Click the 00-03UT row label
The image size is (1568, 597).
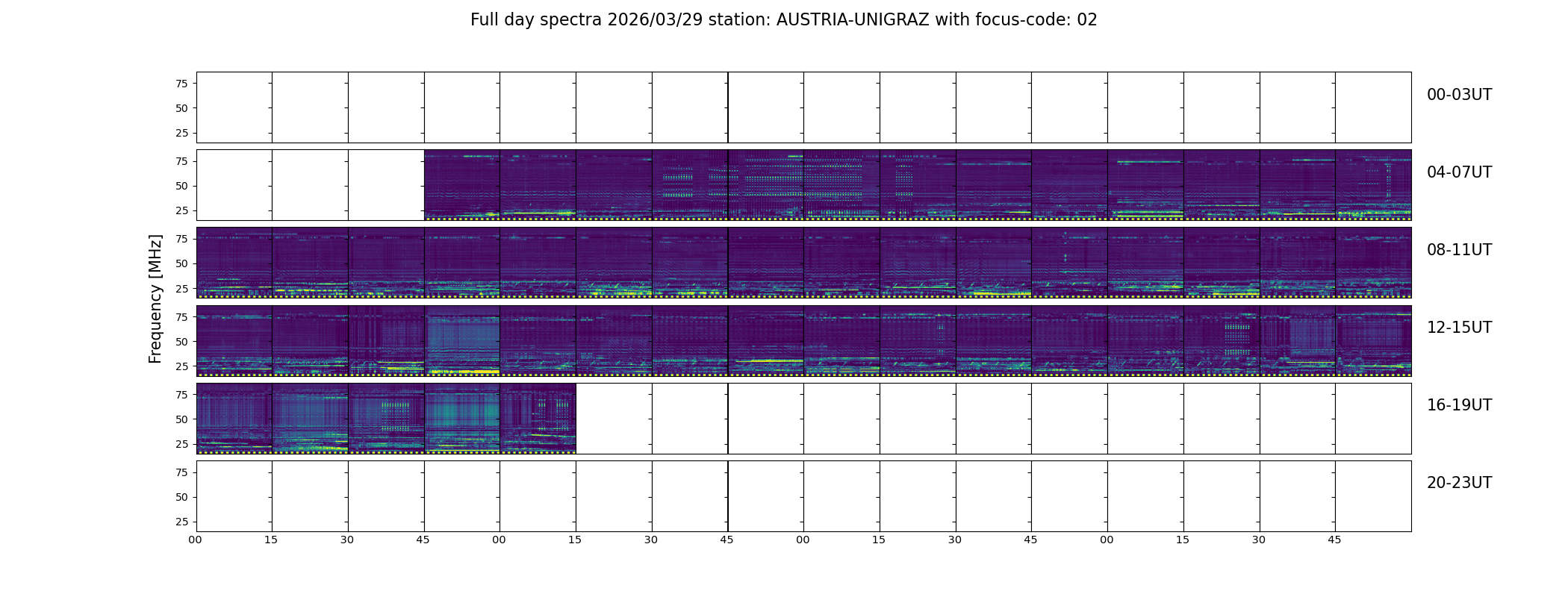1459,95
